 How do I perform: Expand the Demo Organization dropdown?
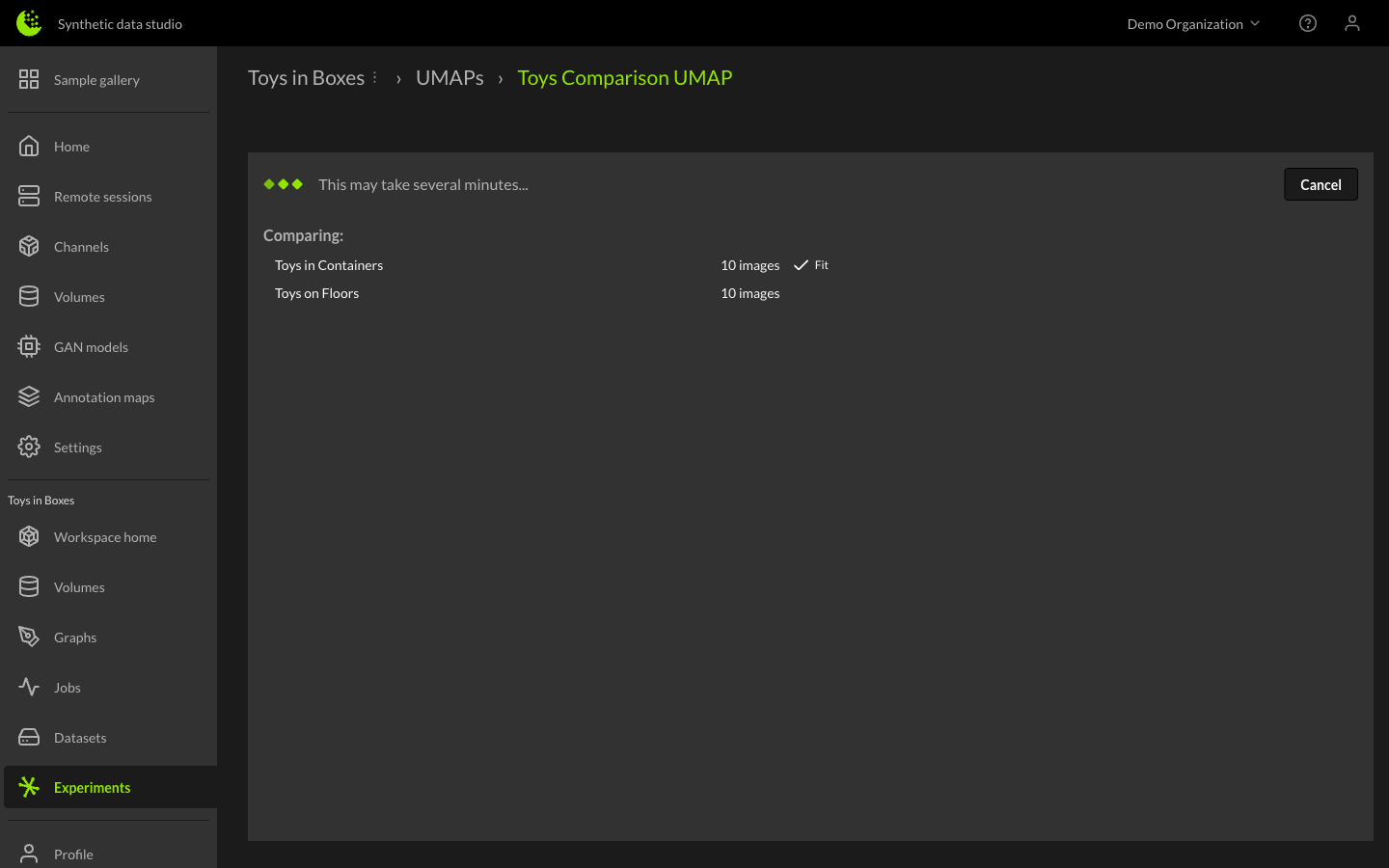[x=1193, y=24]
